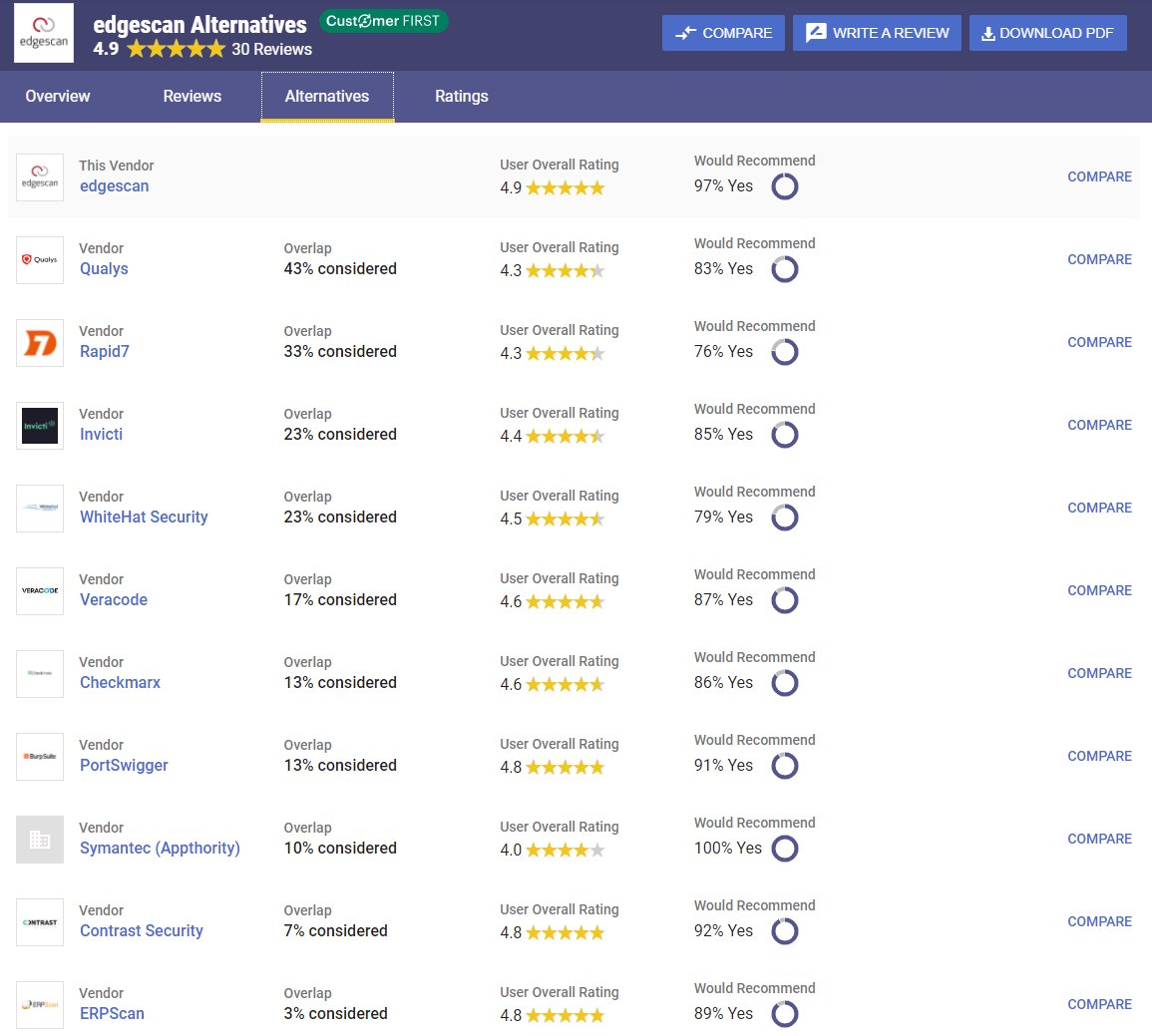
Task: Click the Qualys 4.3 star rating
Action: [565, 271]
